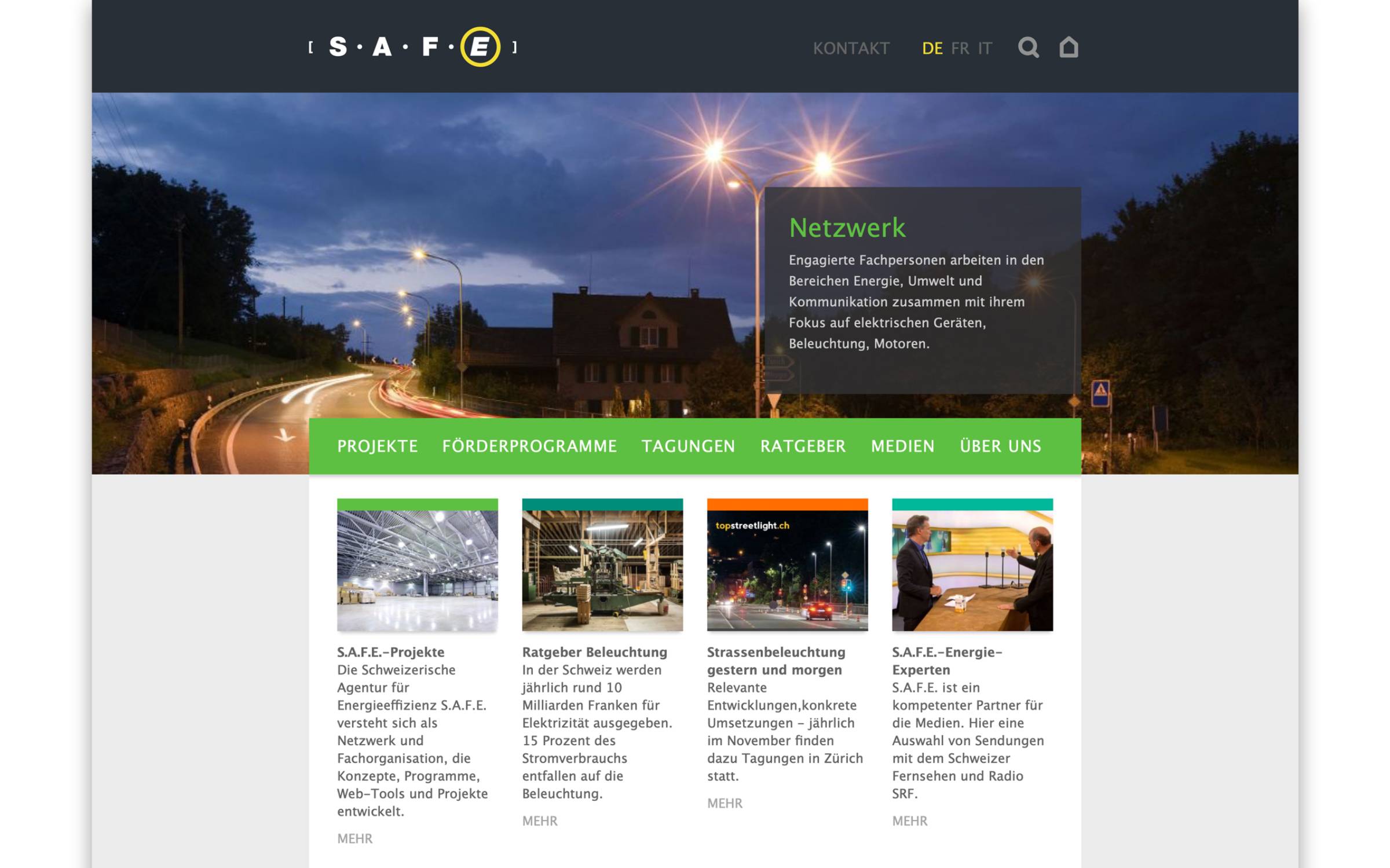Open the KONTAKT page
The height and width of the screenshot is (868, 1390).
[851, 48]
